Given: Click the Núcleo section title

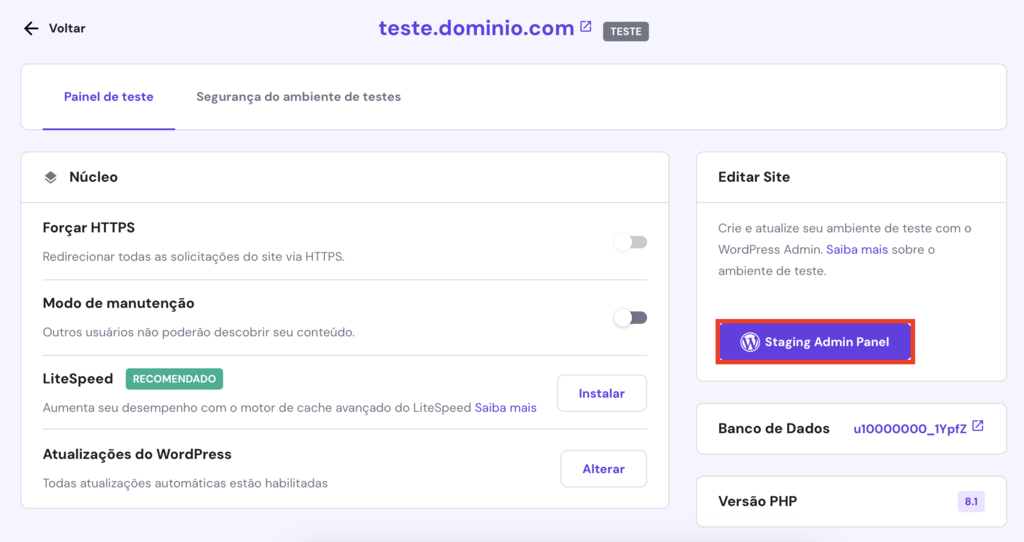Looking at the screenshot, I should [93, 177].
